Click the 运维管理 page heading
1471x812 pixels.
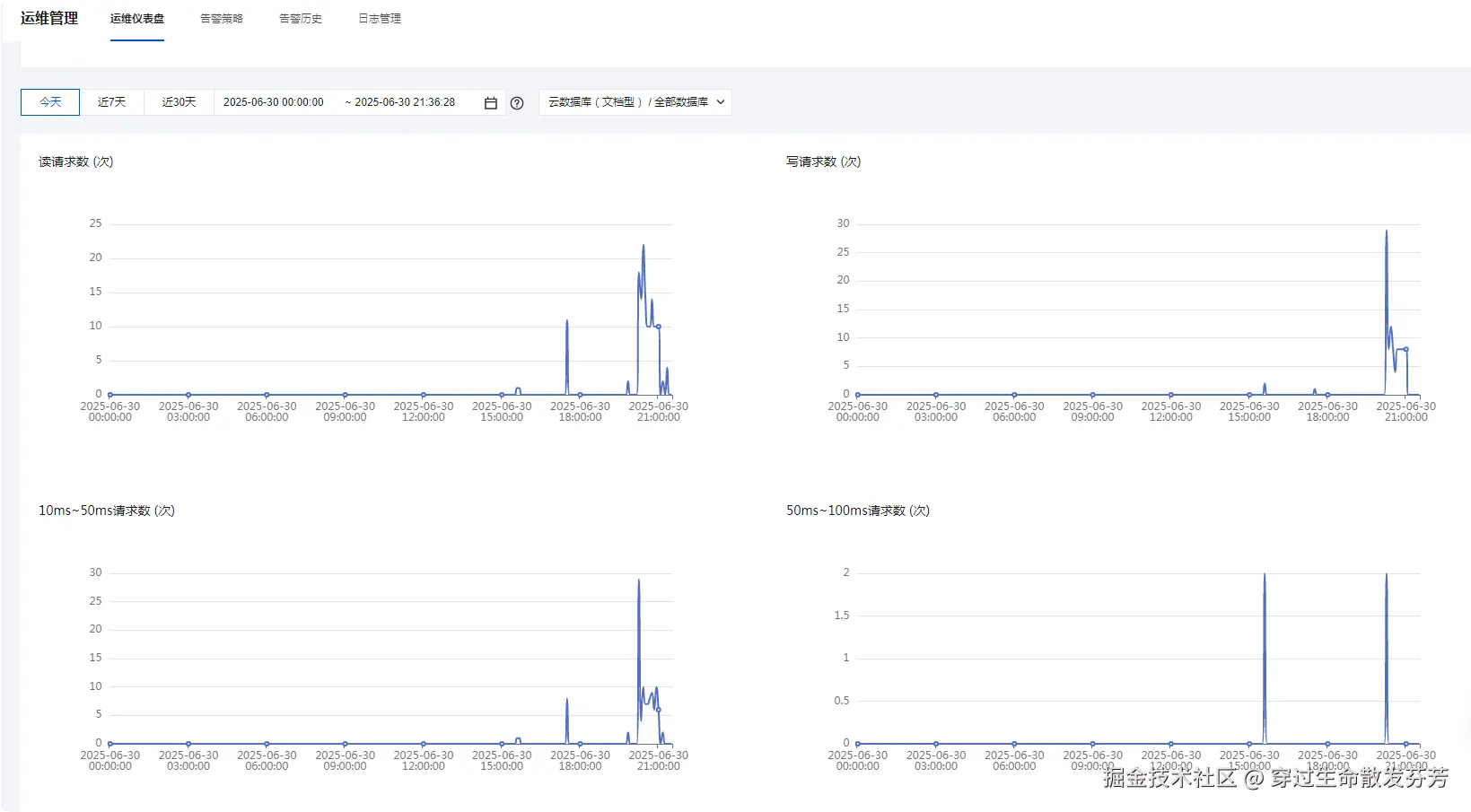coord(49,18)
